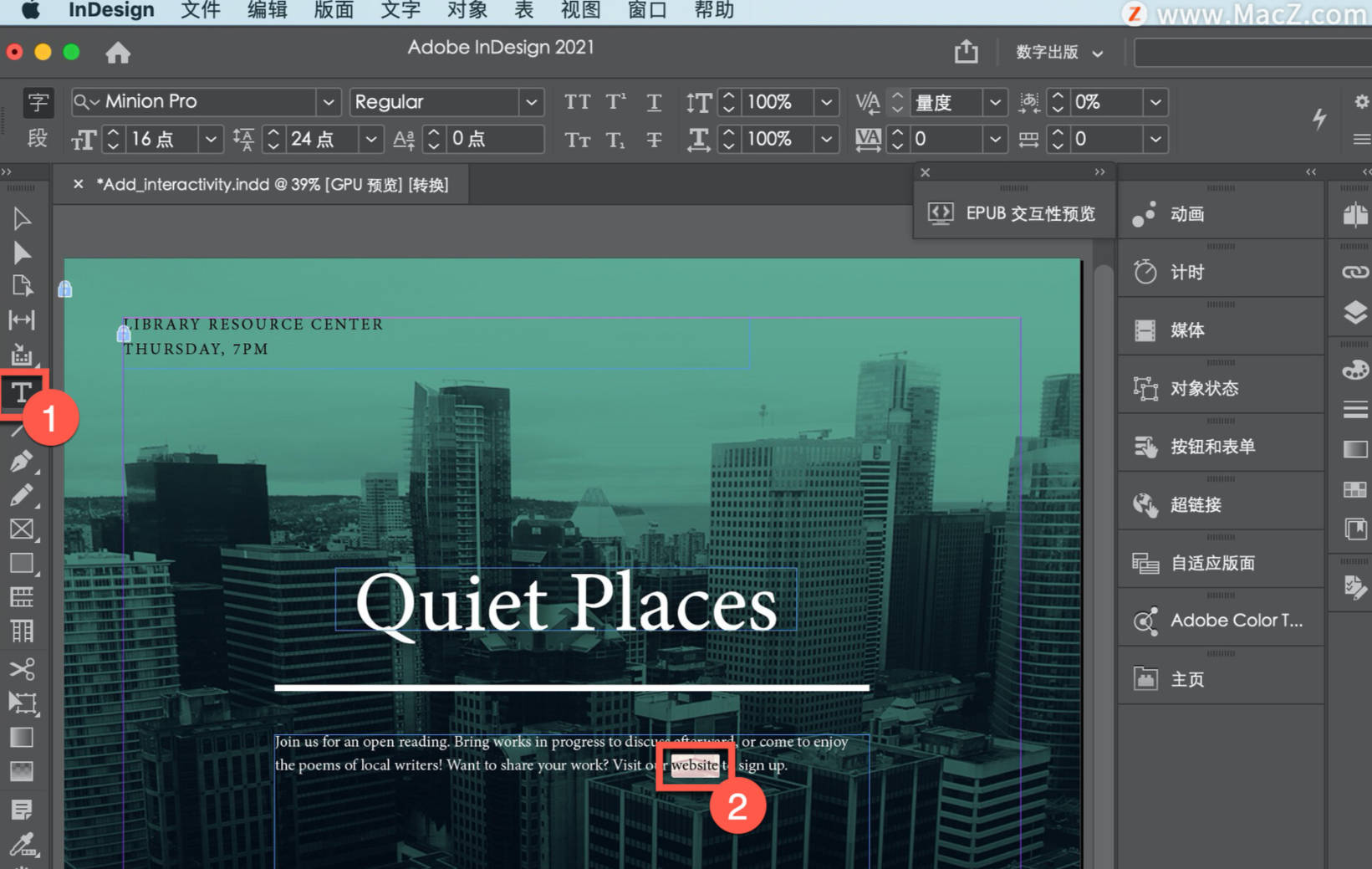Viewport: 1372px width, 869px height.
Task: Open the 超链接 (Hyperlinks) panel
Action: tap(1196, 504)
